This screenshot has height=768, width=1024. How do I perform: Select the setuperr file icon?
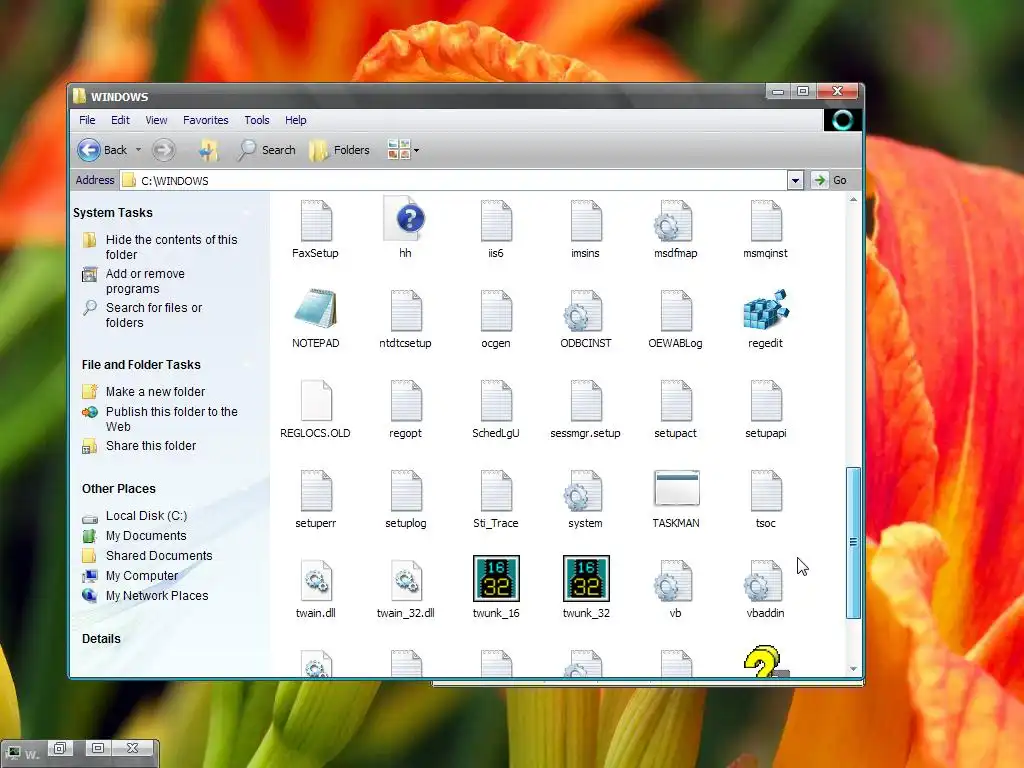pos(316,491)
